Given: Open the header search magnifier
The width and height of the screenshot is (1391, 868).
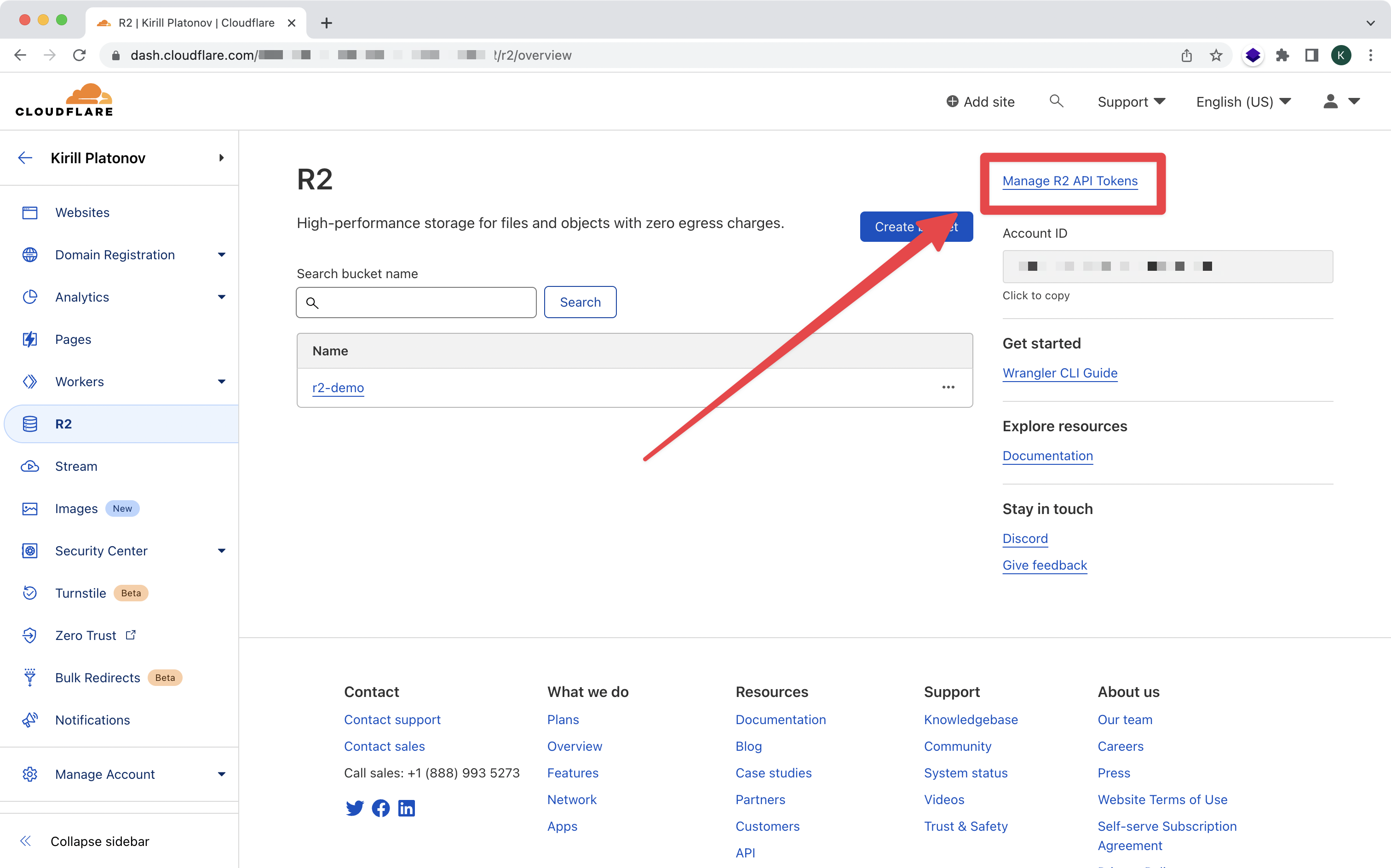Looking at the screenshot, I should click(x=1056, y=102).
